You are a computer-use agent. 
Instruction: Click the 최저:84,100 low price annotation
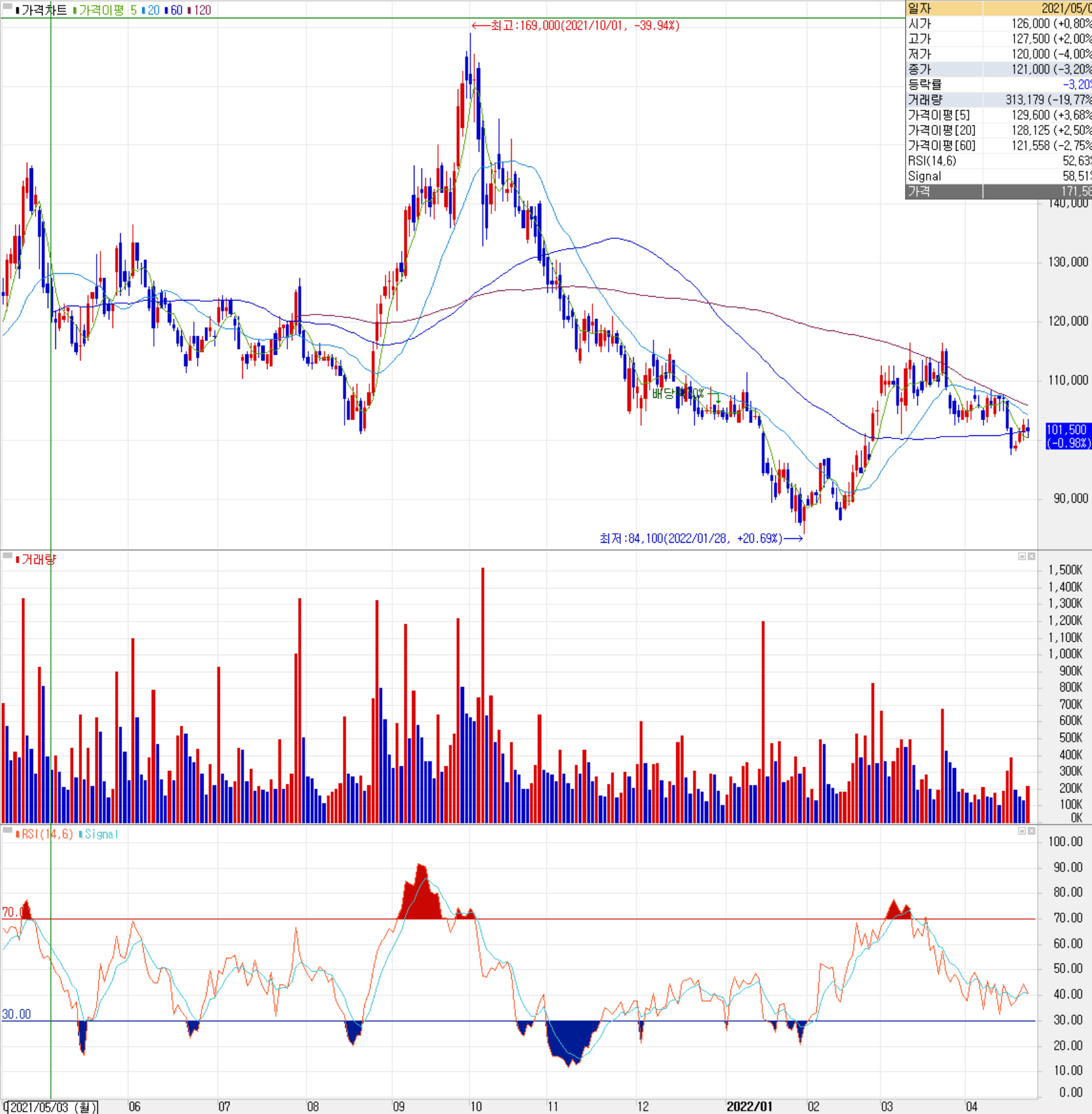(701, 538)
